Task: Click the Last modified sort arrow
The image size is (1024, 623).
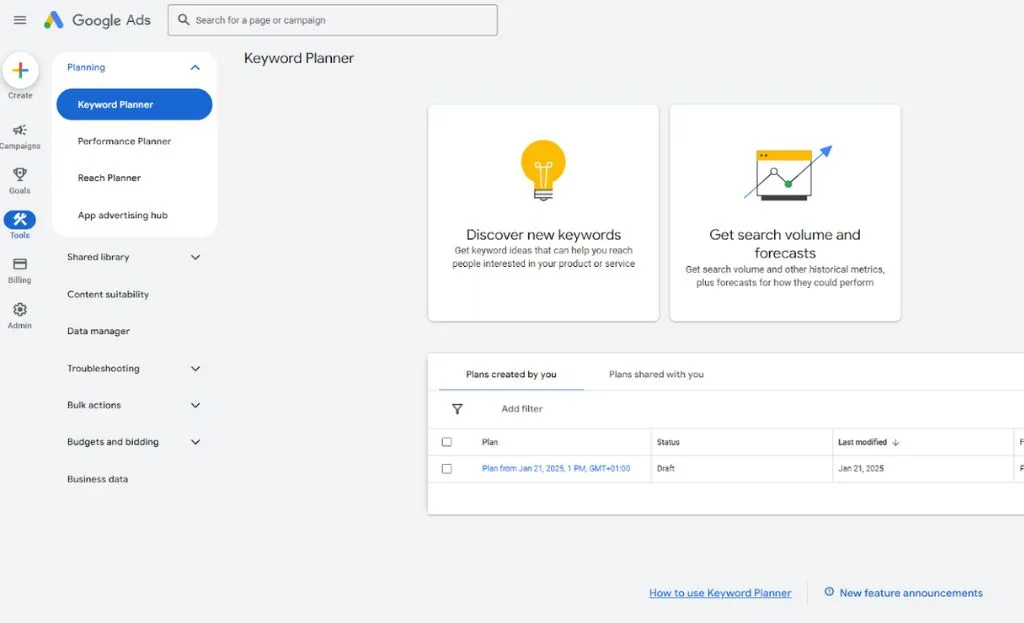Action: click(895, 442)
